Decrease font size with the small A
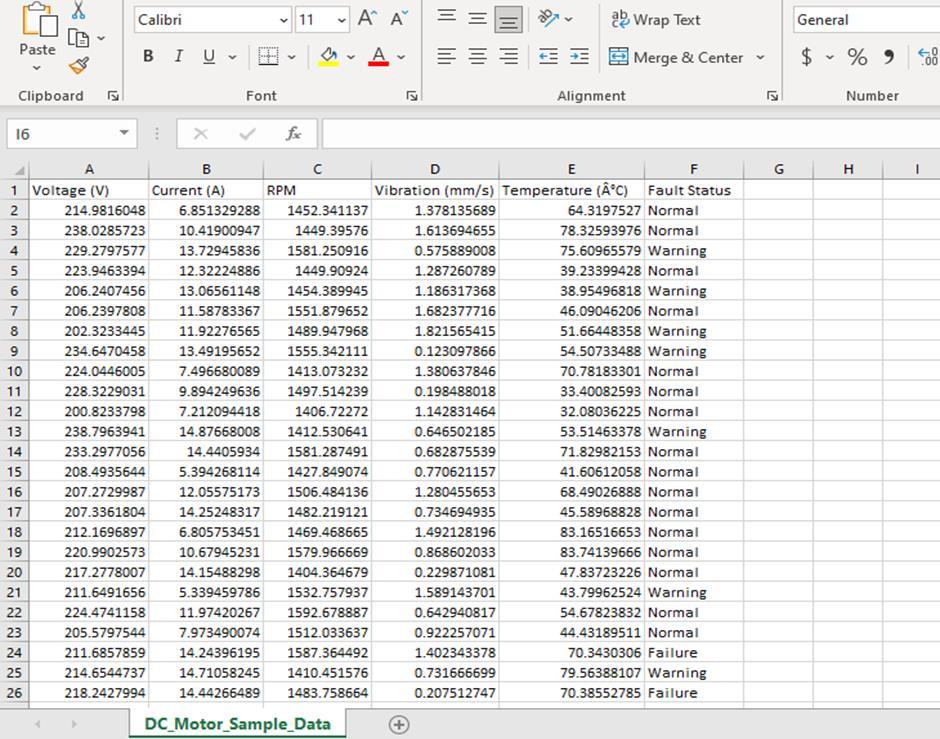This screenshot has height=739, width=940. point(399,19)
